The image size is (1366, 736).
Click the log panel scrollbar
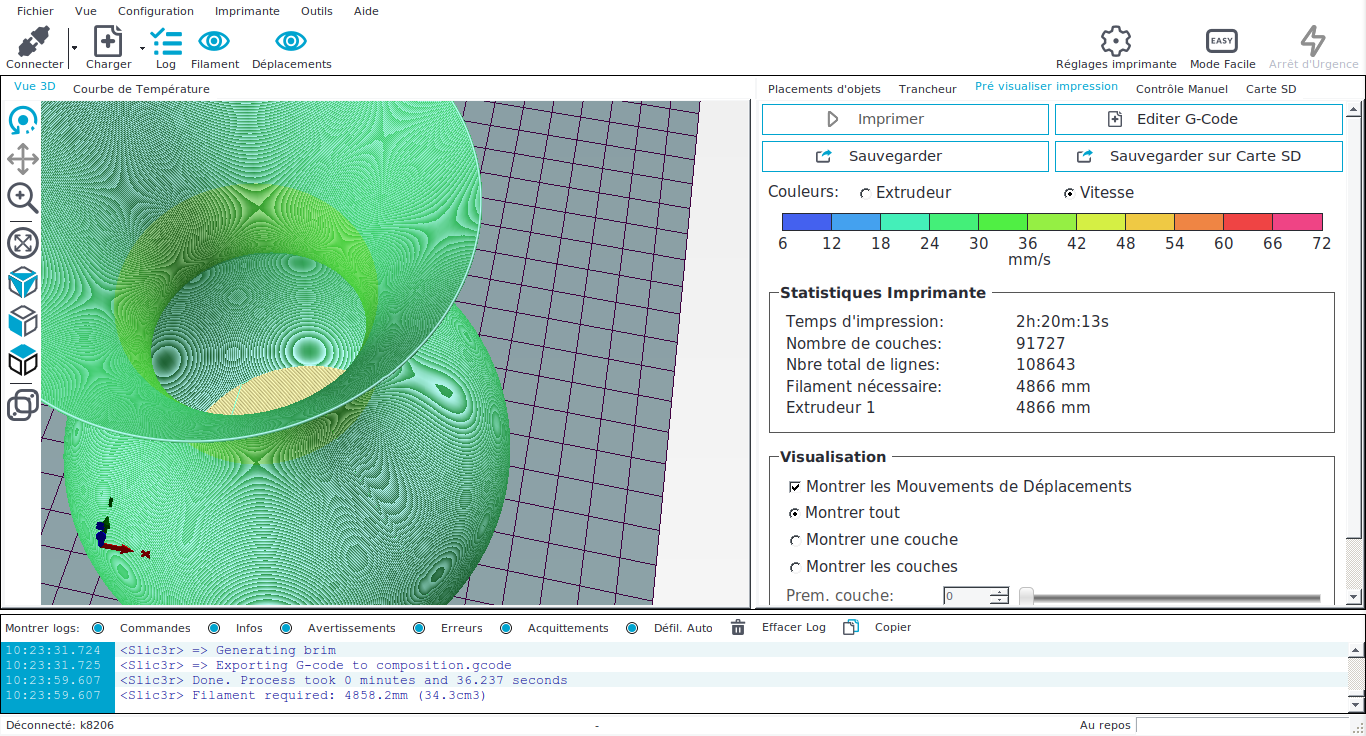pyautogui.click(x=1355, y=677)
